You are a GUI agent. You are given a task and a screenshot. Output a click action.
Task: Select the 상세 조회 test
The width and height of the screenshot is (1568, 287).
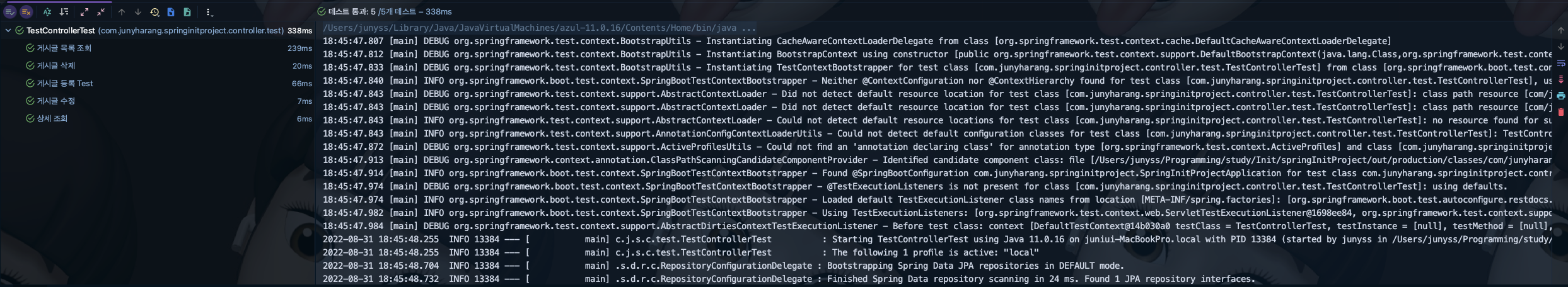tap(52, 118)
